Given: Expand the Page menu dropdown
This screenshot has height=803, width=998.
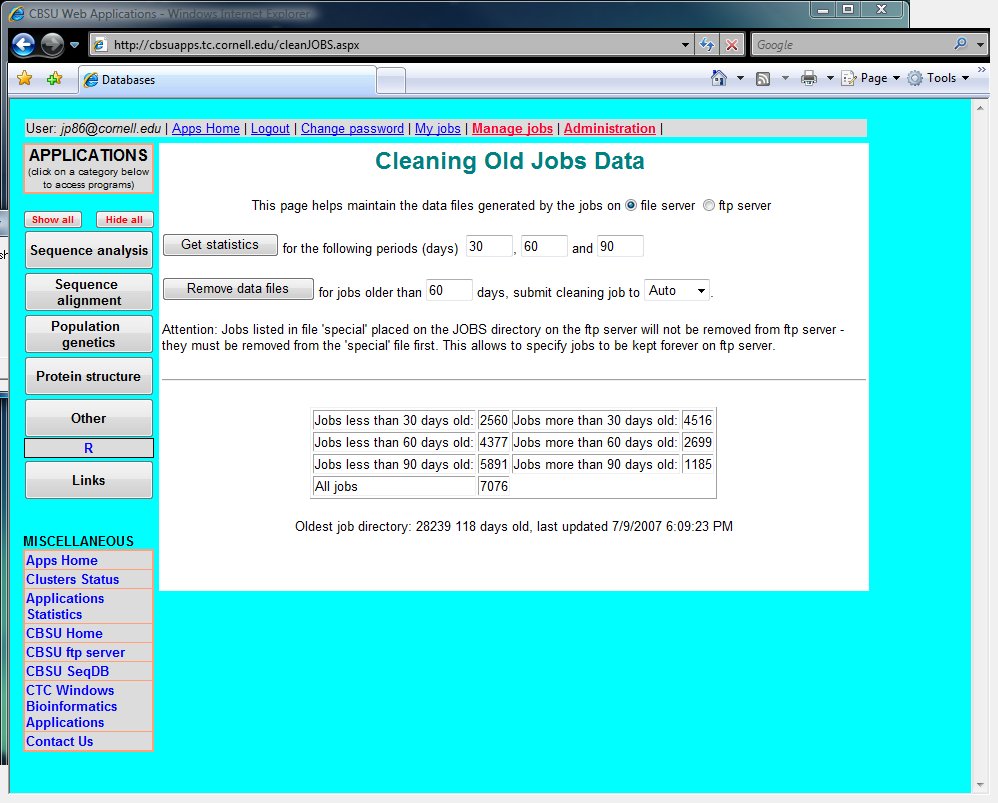Looking at the screenshot, I should coord(873,78).
